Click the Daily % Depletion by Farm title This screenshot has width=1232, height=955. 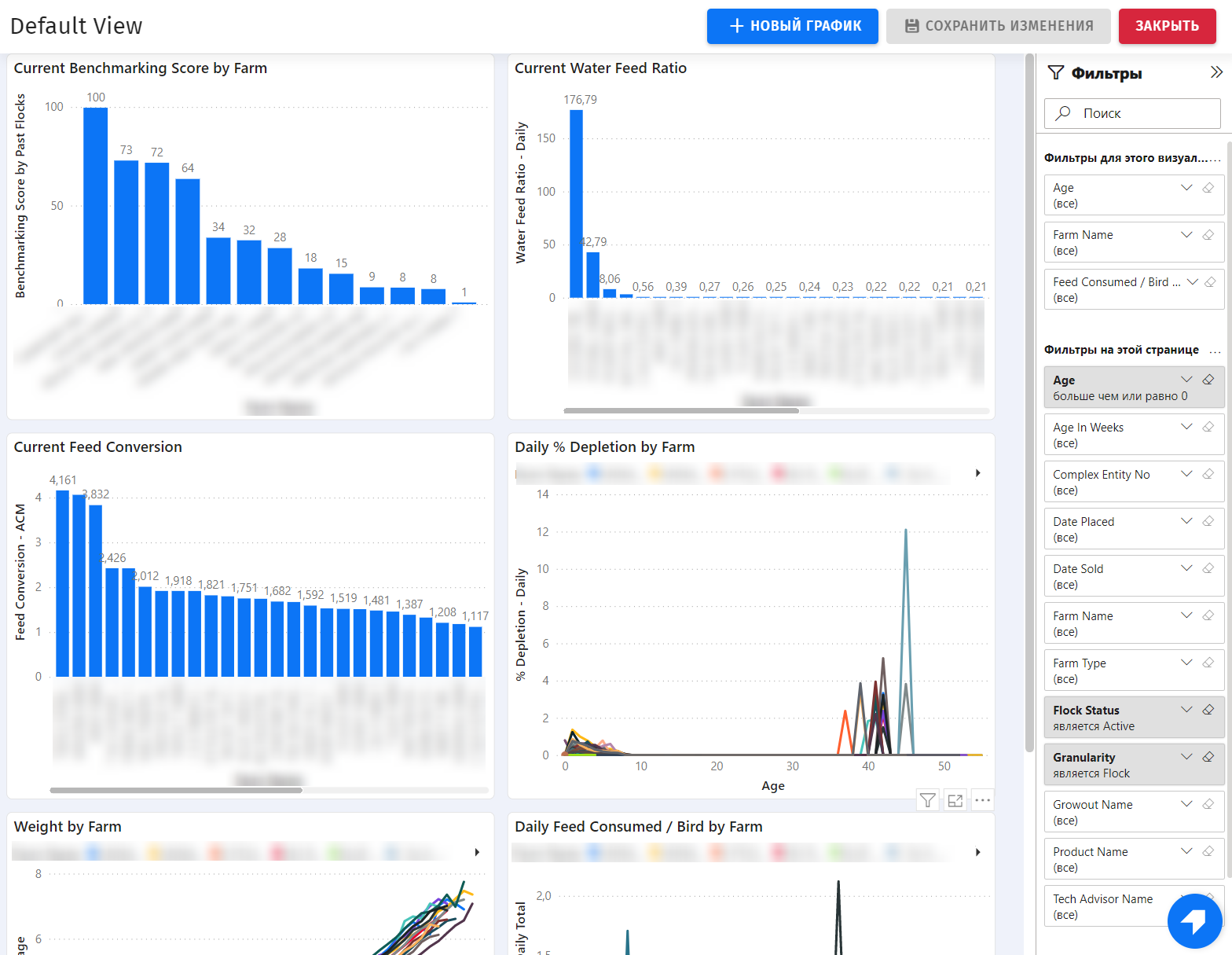[605, 447]
